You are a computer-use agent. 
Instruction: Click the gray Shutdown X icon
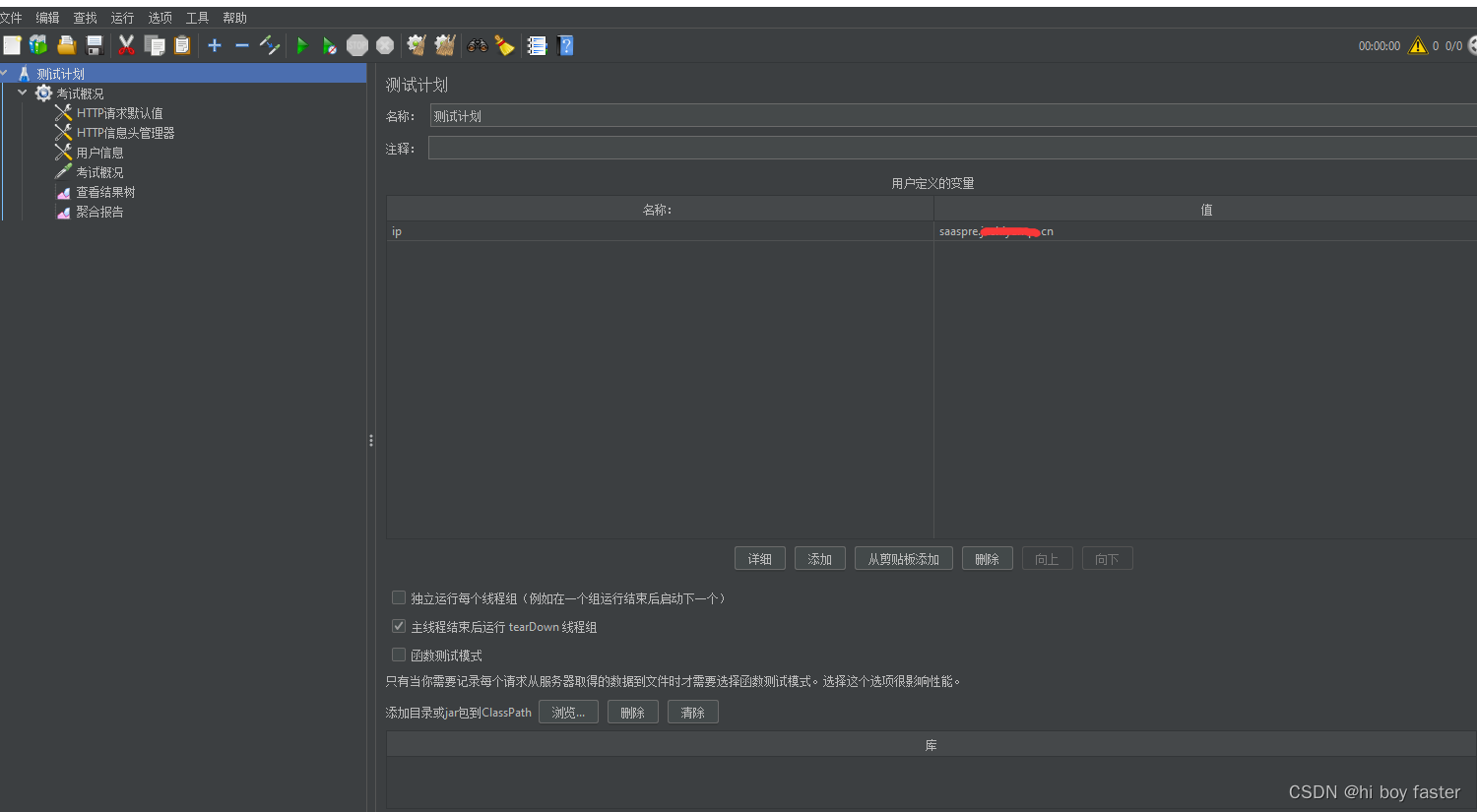click(385, 45)
